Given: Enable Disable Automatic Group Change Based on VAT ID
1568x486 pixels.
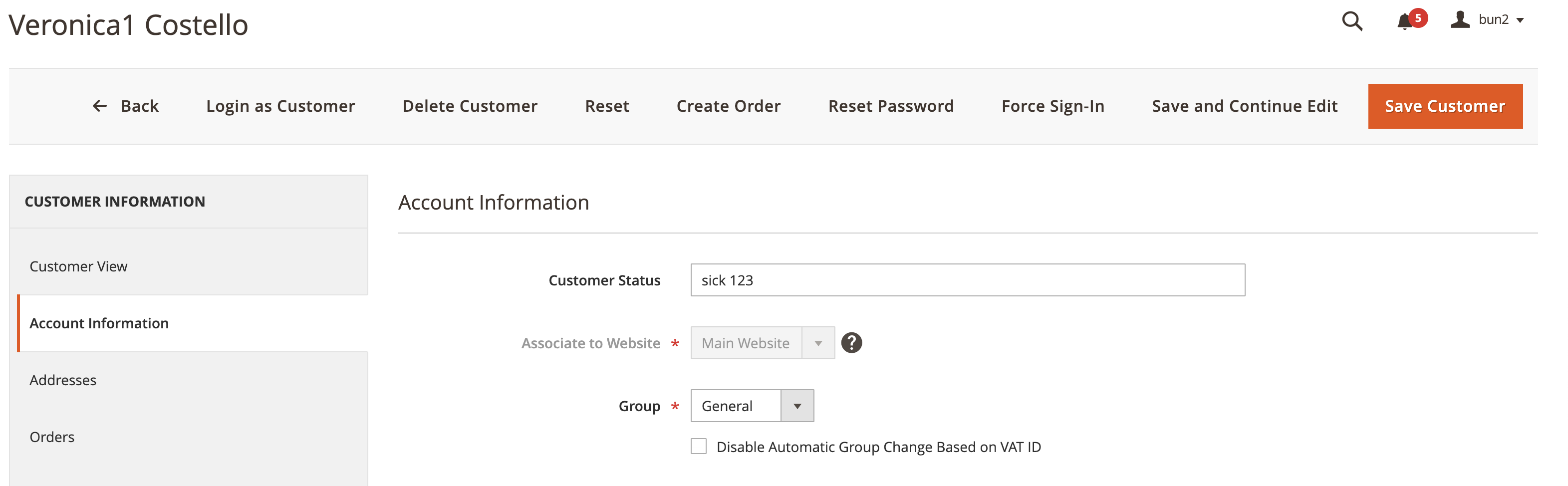Looking at the screenshot, I should (698, 446).
